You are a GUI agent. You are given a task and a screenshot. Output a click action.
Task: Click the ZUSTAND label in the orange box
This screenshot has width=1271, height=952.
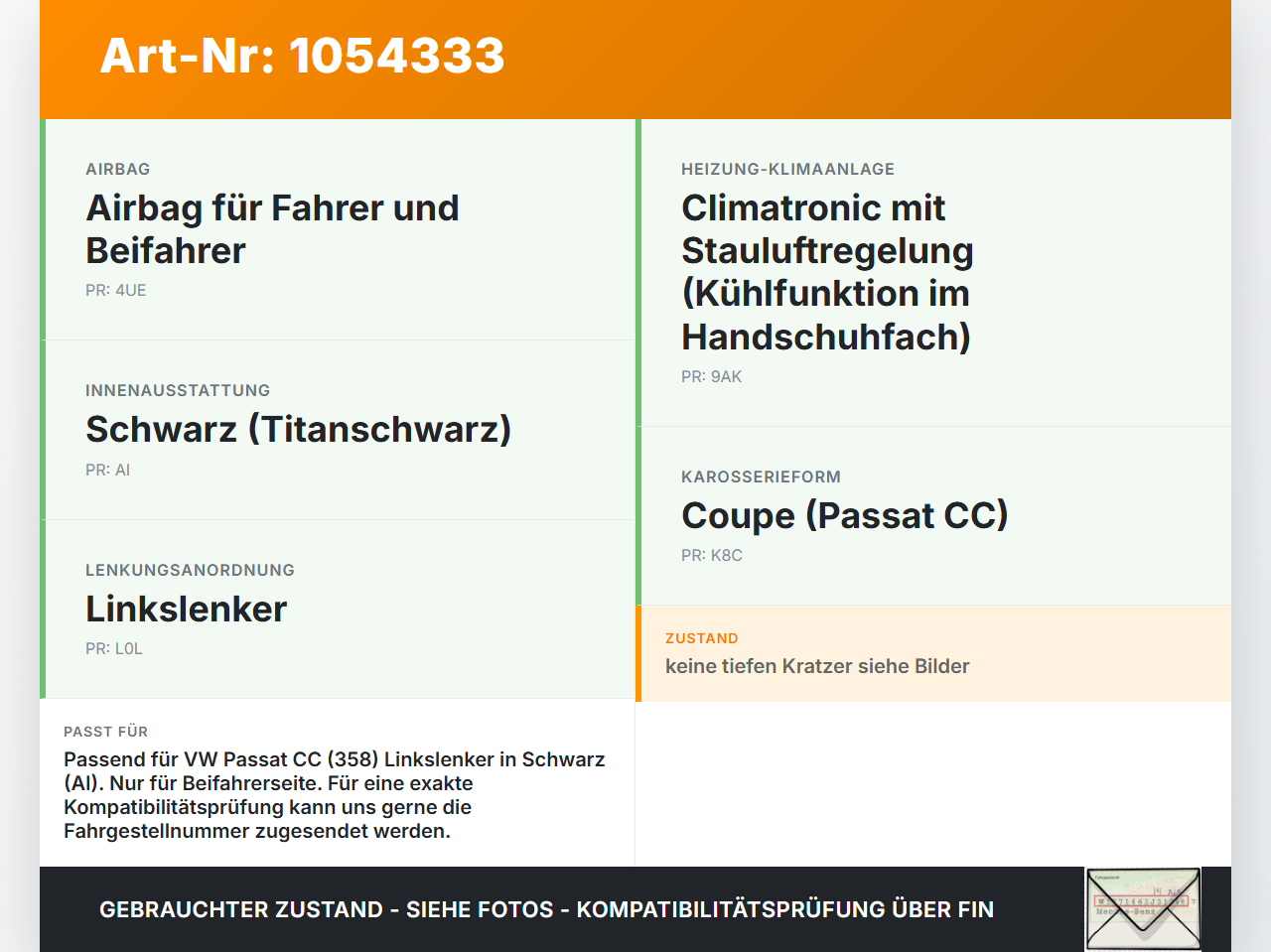(x=702, y=638)
